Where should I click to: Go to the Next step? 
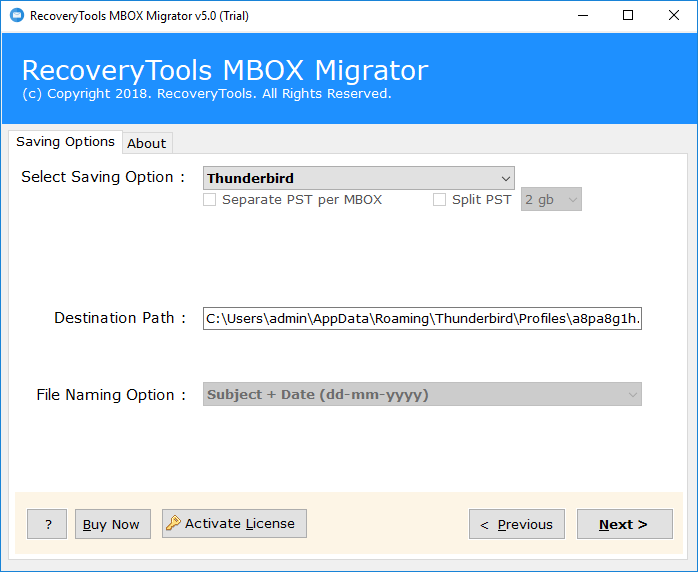[x=624, y=524]
